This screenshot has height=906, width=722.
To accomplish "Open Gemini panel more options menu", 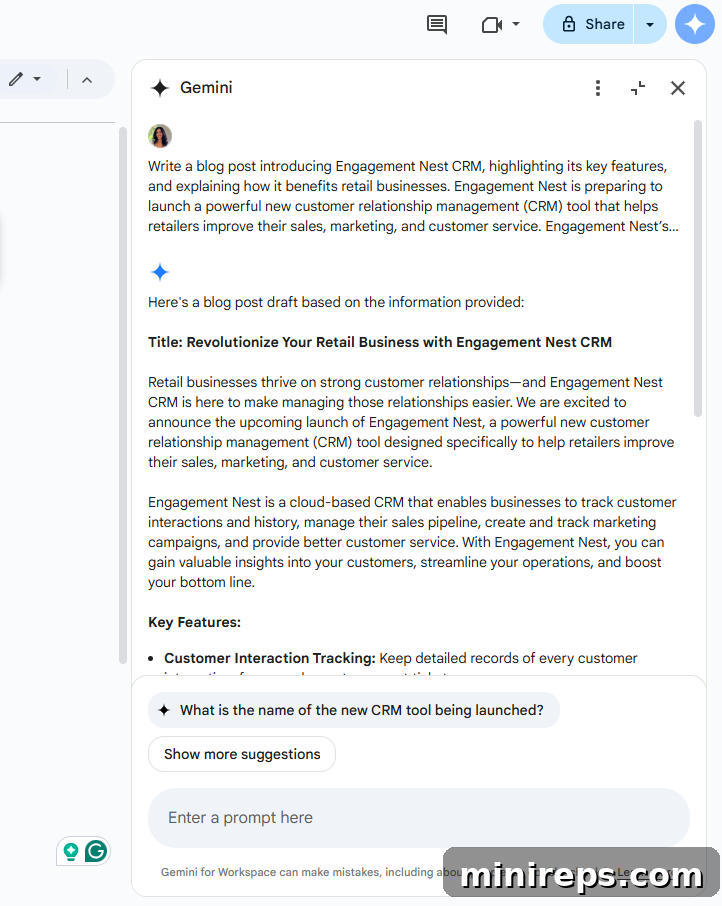I will click(598, 88).
